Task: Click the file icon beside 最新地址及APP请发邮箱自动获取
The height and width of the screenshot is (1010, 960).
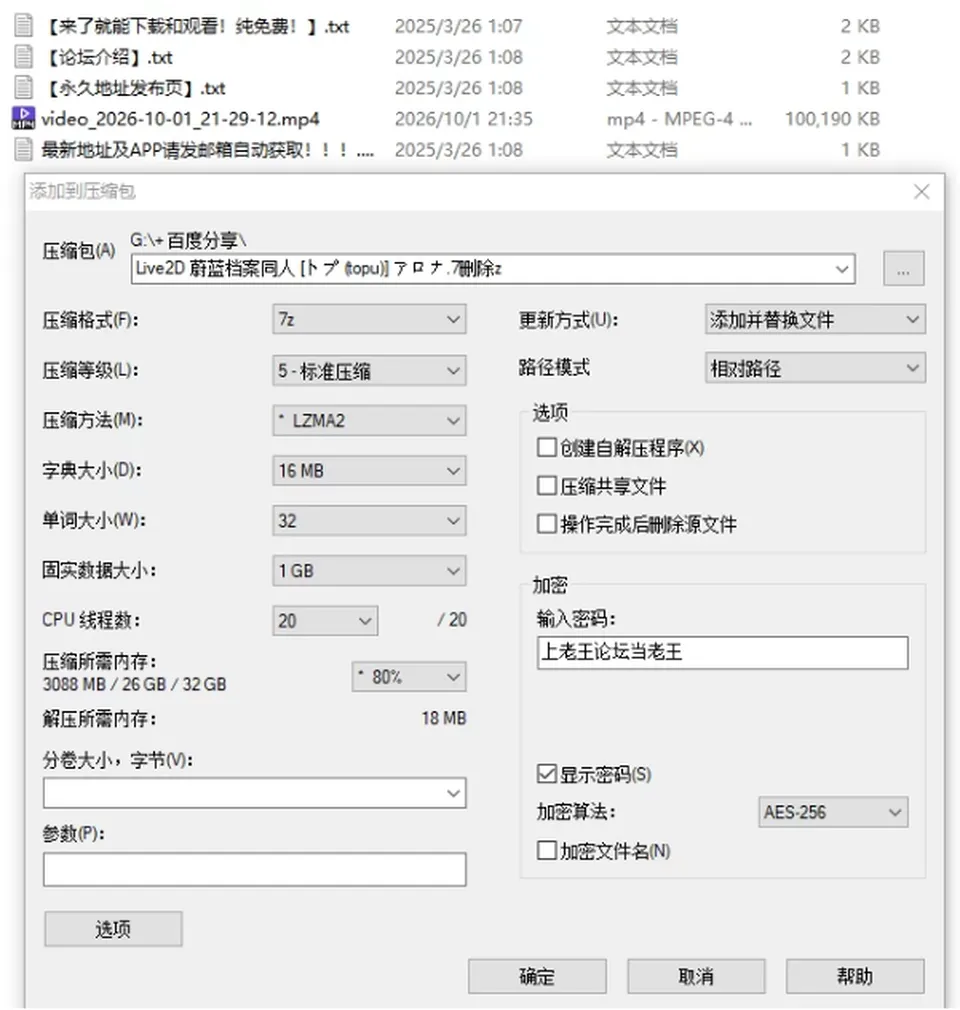Action: 24,149
